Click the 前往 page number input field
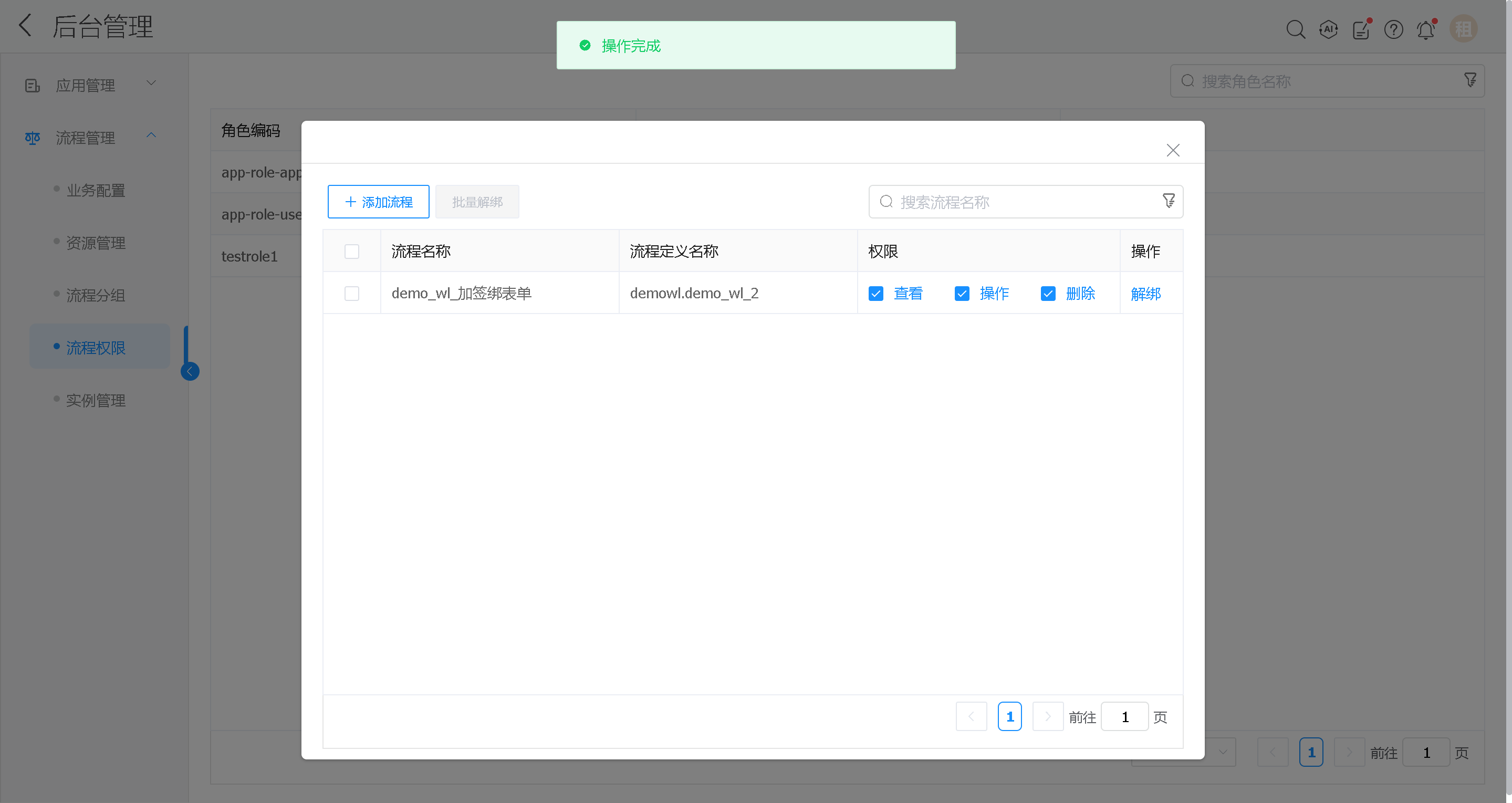 pyautogui.click(x=1124, y=716)
